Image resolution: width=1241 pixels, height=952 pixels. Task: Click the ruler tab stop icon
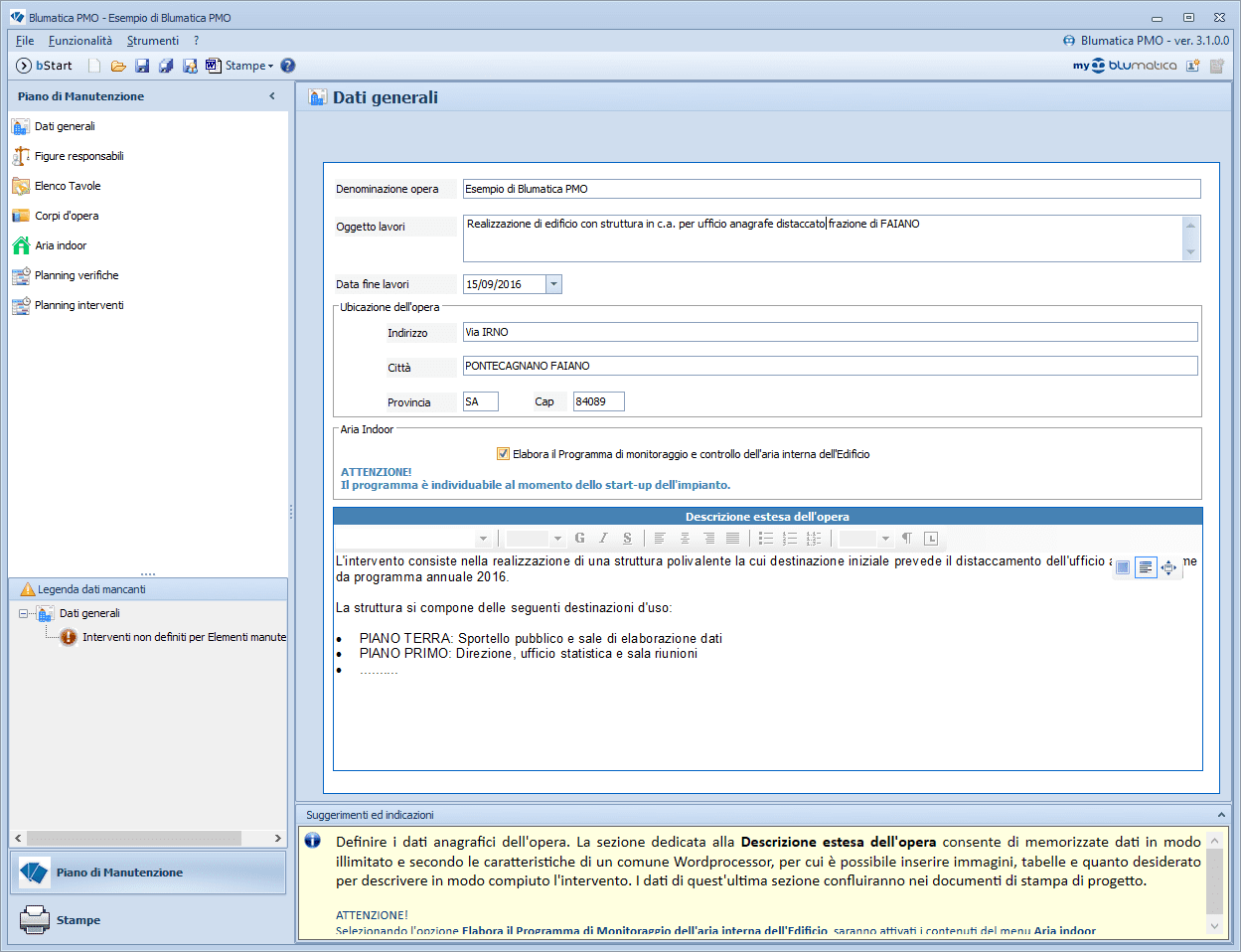931,539
